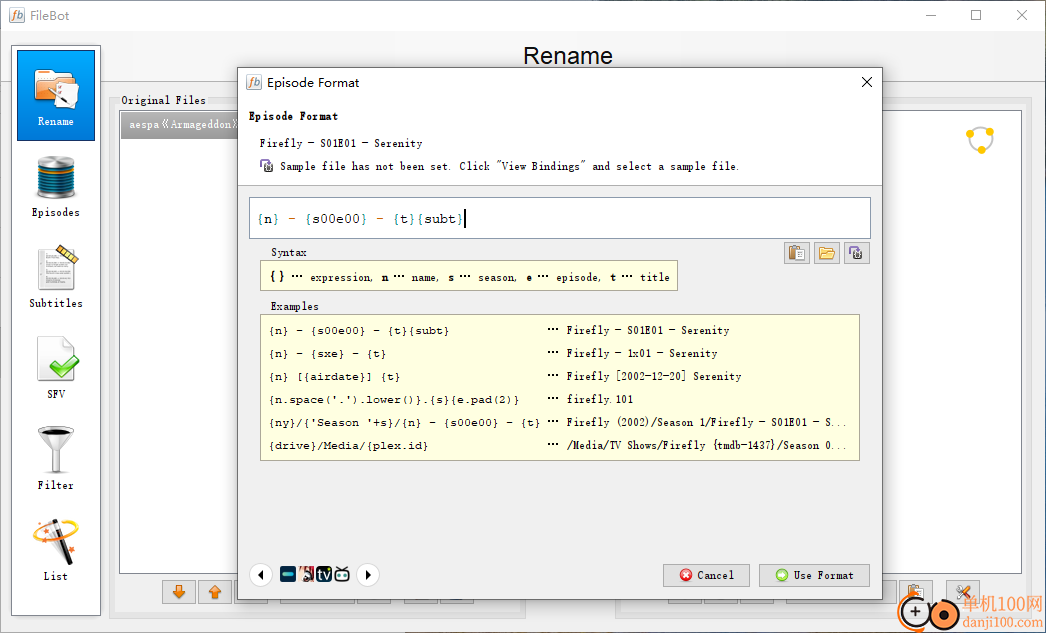Click the open folder icon button
The width and height of the screenshot is (1046, 633).
point(827,253)
